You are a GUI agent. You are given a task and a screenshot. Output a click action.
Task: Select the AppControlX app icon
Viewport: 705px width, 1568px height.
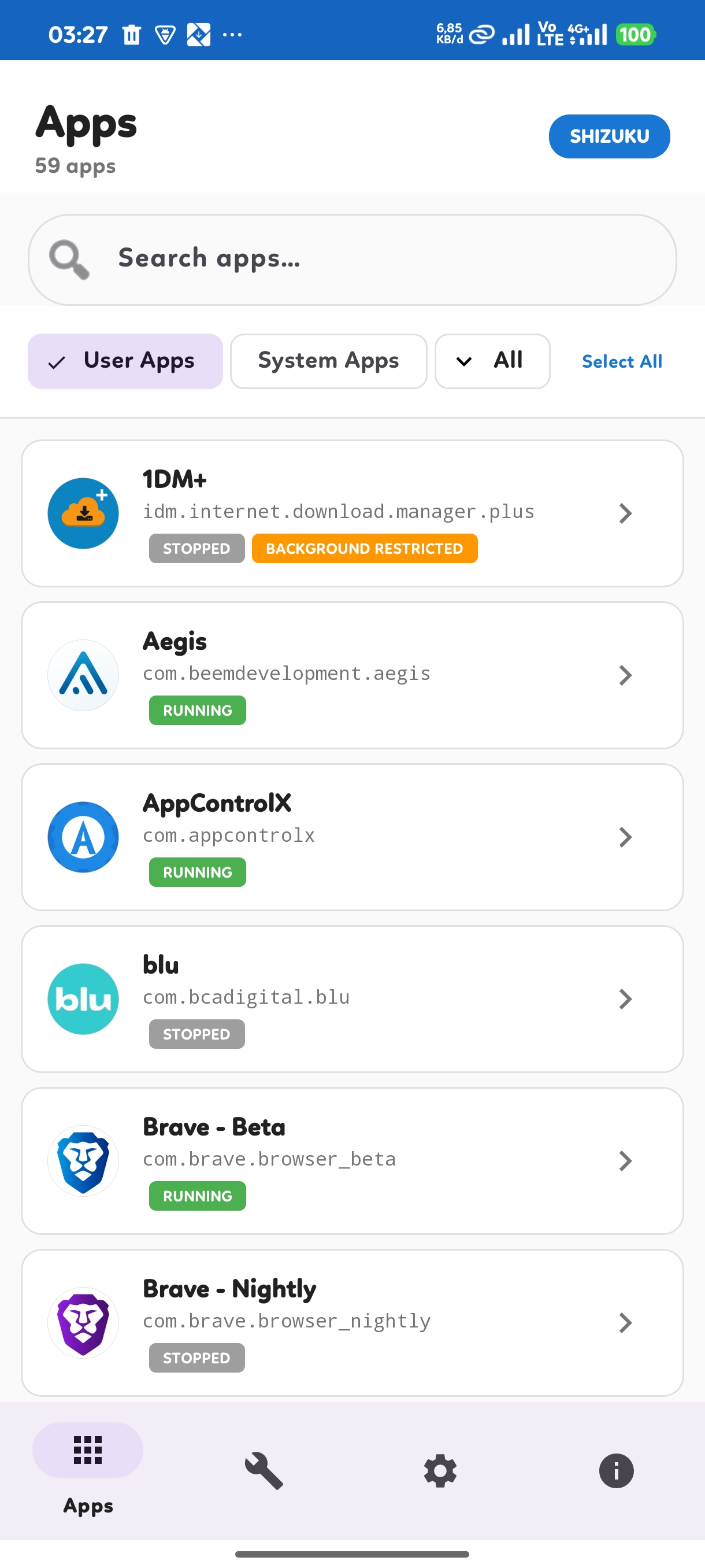pyautogui.click(x=83, y=837)
